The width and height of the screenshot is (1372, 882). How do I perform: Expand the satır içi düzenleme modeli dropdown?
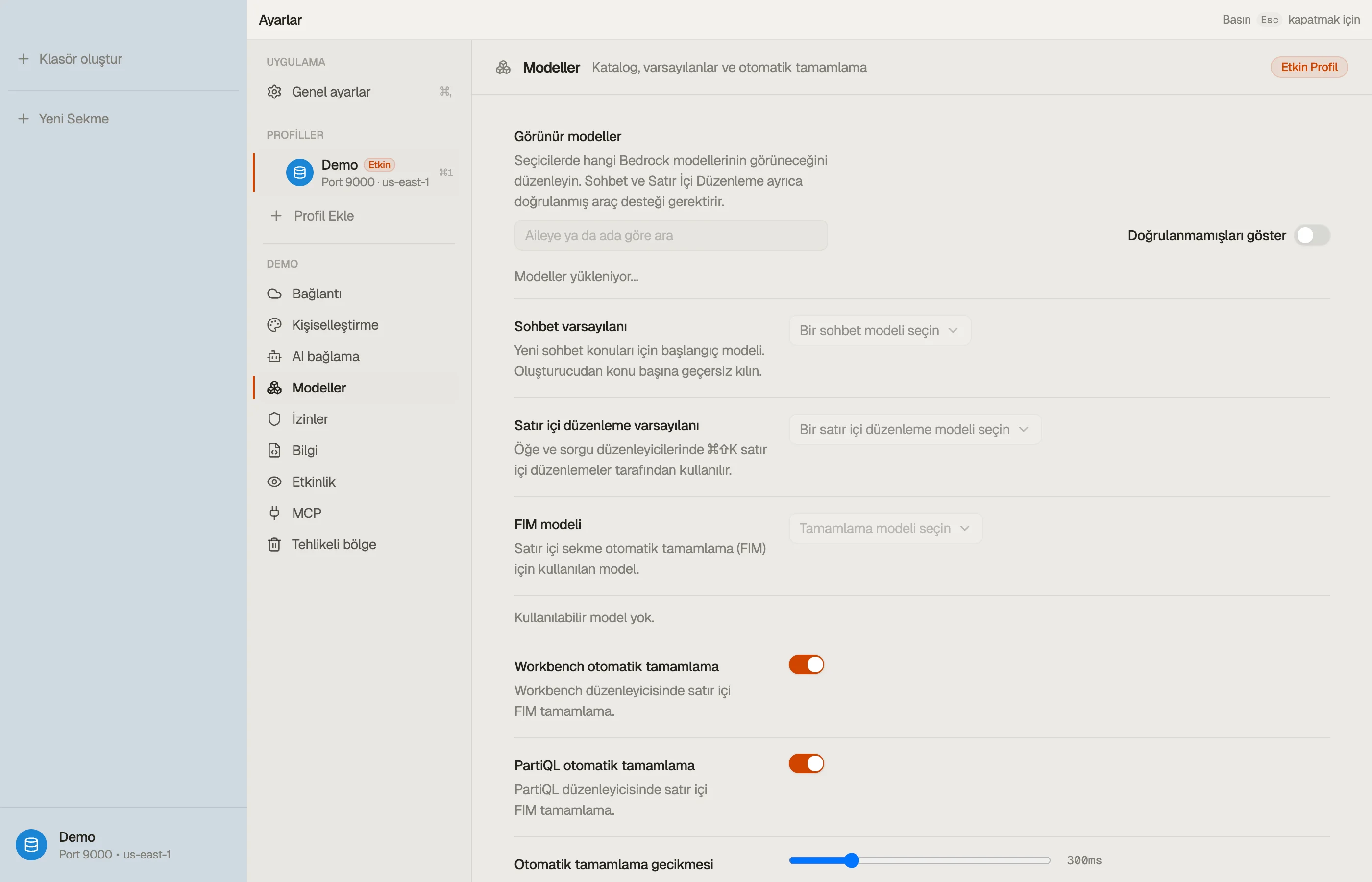[915, 430]
